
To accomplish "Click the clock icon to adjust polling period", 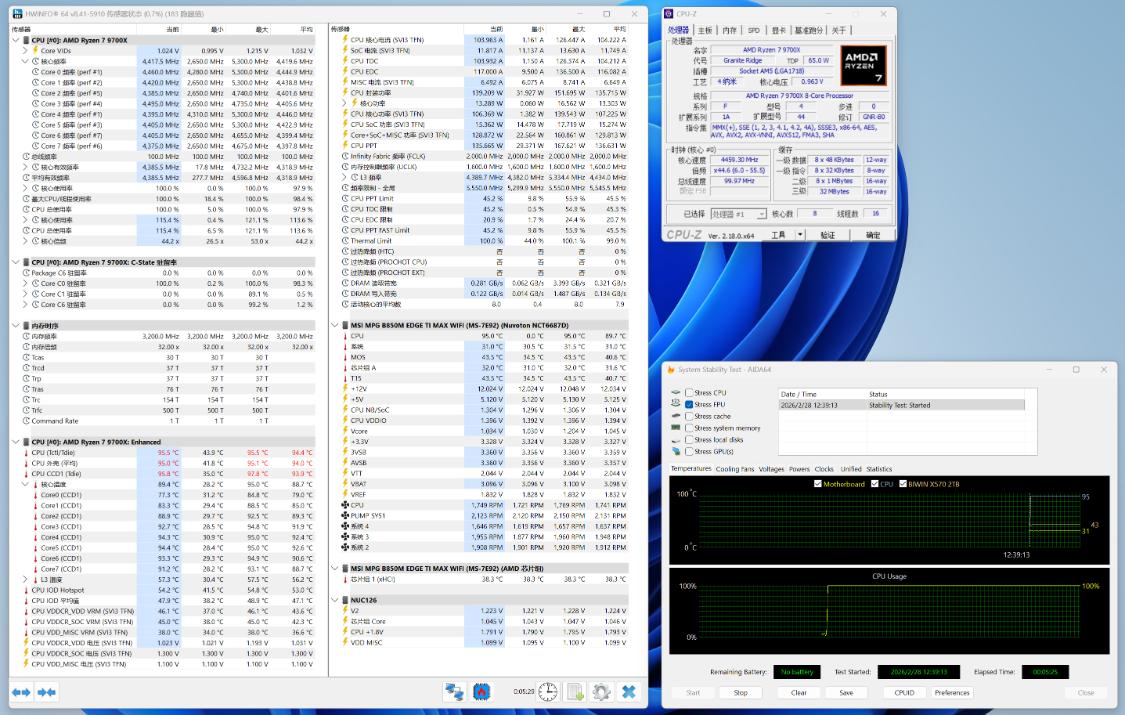I will tap(548, 691).
